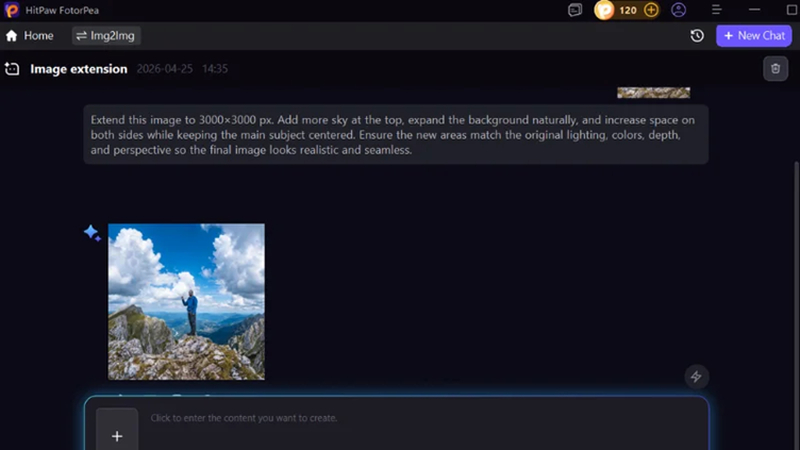Click the lightning bolt quick action button

696,377
